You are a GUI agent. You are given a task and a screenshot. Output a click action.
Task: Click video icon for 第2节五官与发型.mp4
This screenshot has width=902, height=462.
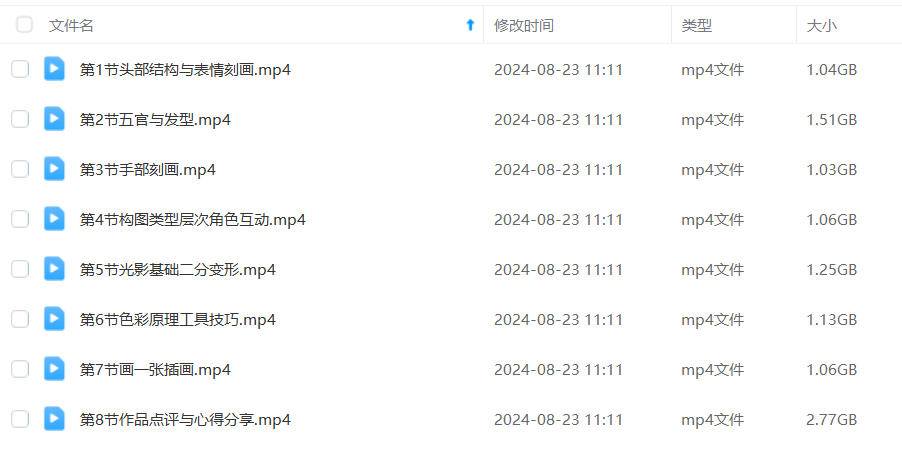click(54, 119)
